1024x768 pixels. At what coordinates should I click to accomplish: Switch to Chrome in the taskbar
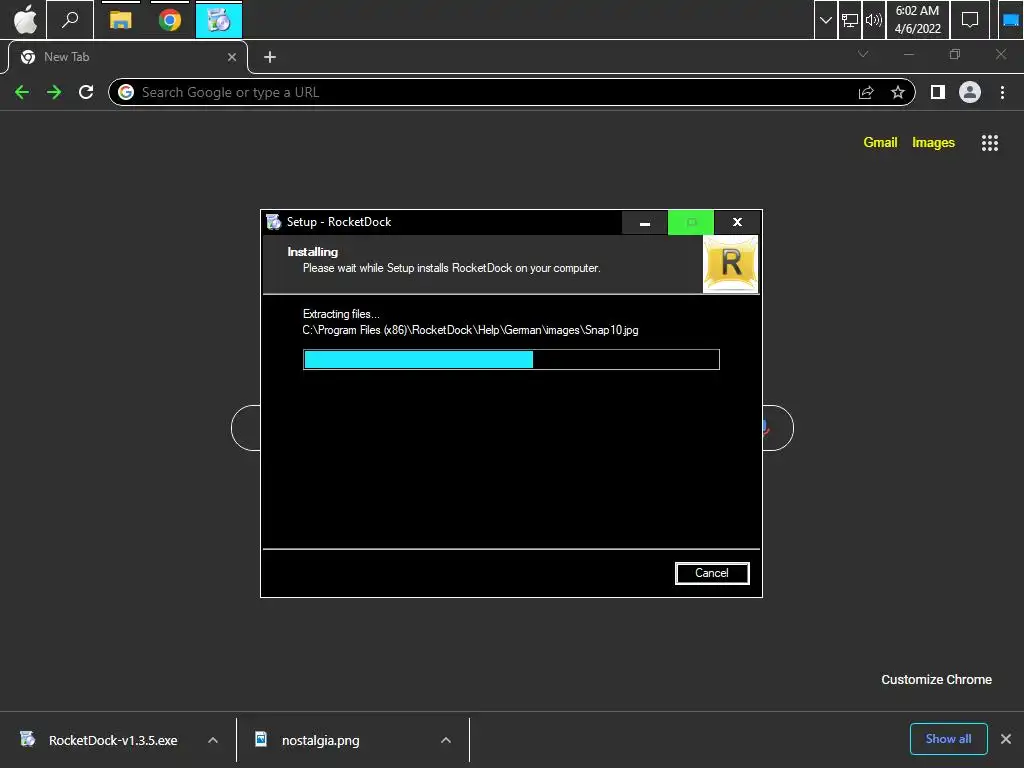[x=170, y=20]
